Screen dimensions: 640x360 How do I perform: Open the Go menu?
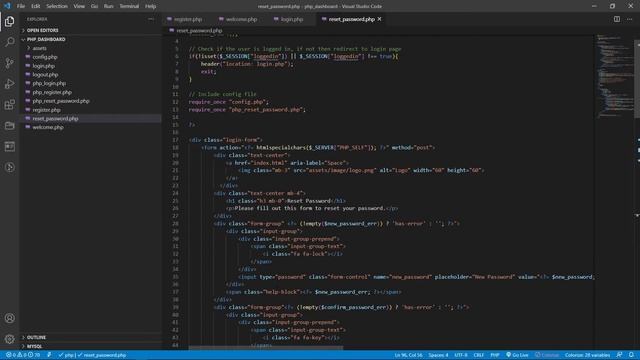coord(94,6)
